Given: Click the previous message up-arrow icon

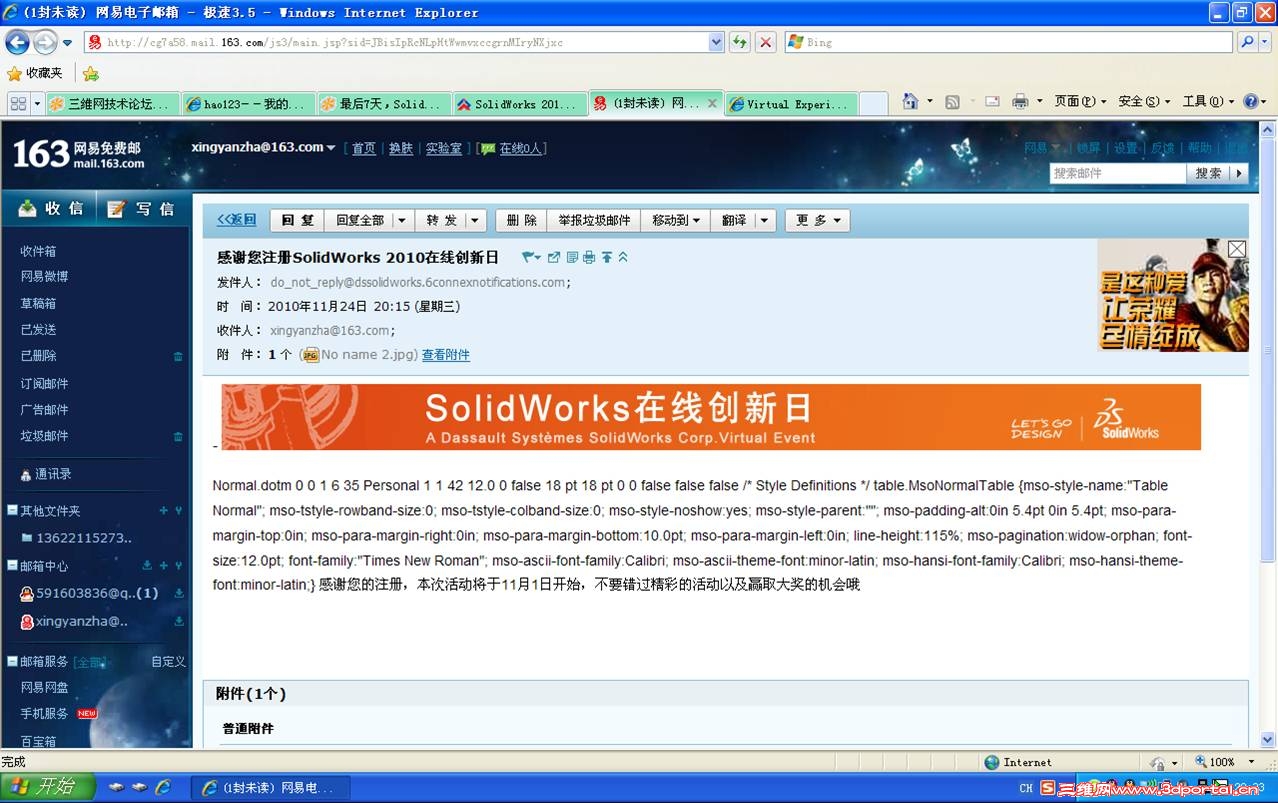Looking at the screenshot, I should (606, 258).
